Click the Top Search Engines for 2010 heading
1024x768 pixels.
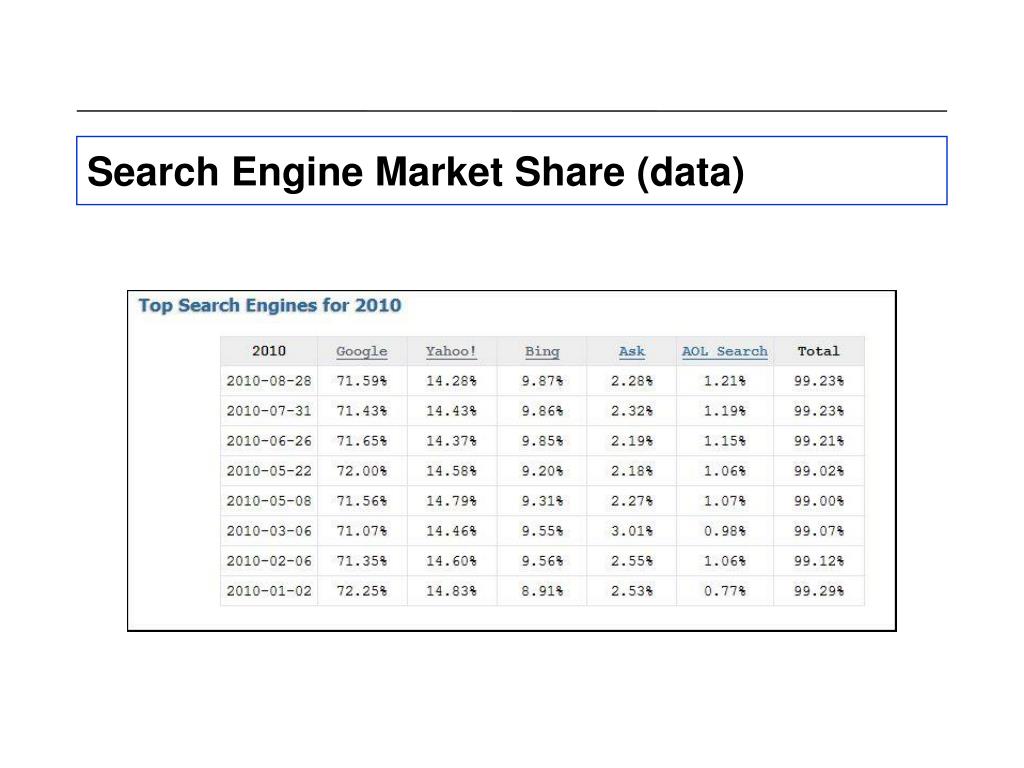pyautogui.click(x=270, y=306)
